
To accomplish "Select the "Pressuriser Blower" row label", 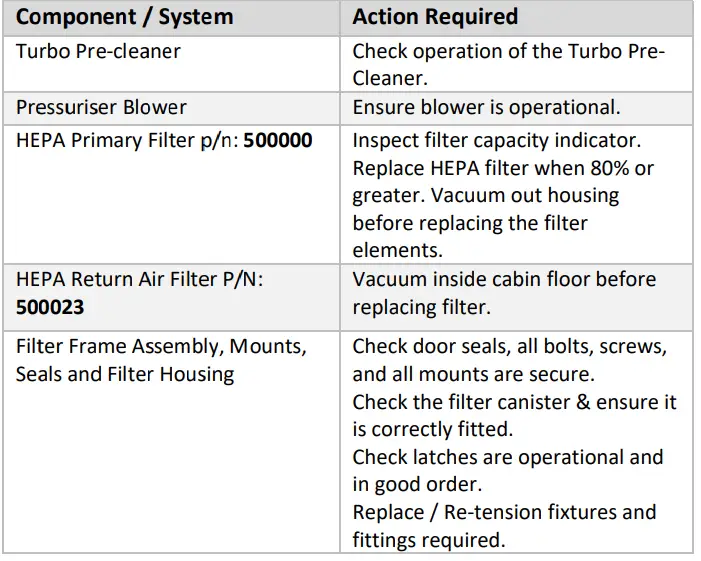I will coord(101,107).
